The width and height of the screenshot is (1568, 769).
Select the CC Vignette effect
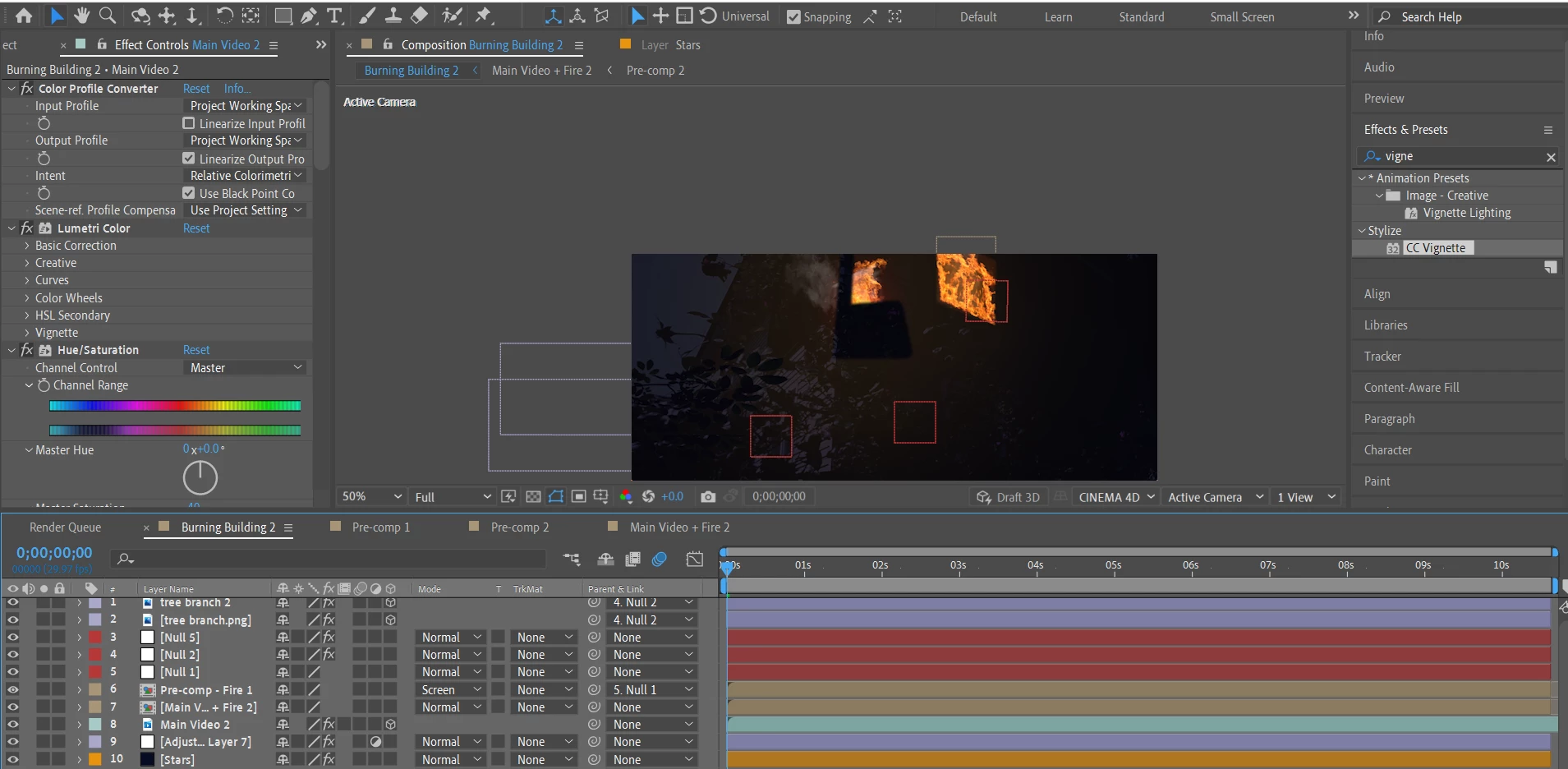[x=1435, y=248]
